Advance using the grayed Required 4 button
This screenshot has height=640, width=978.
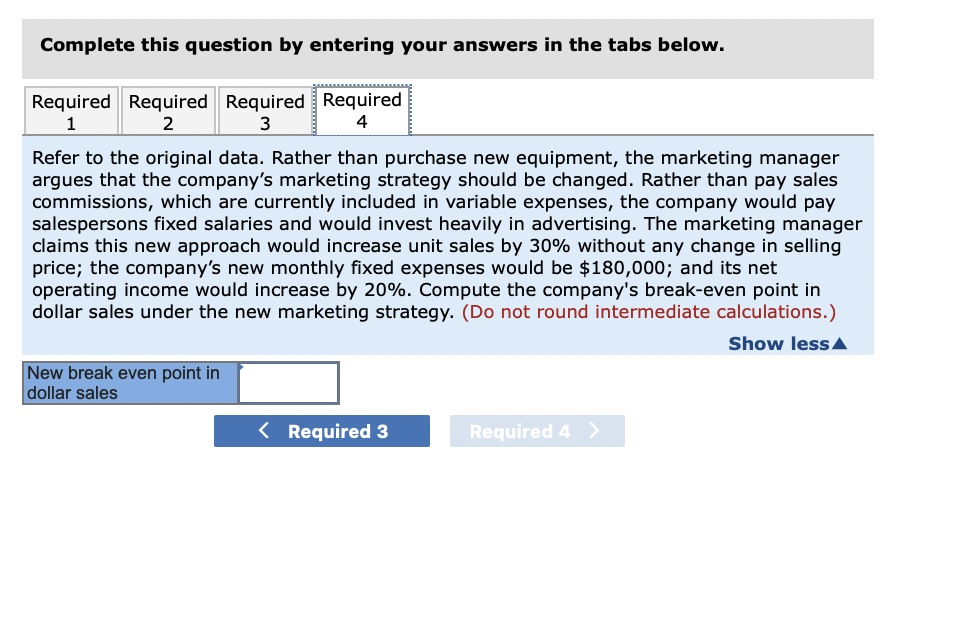[537, 430]
